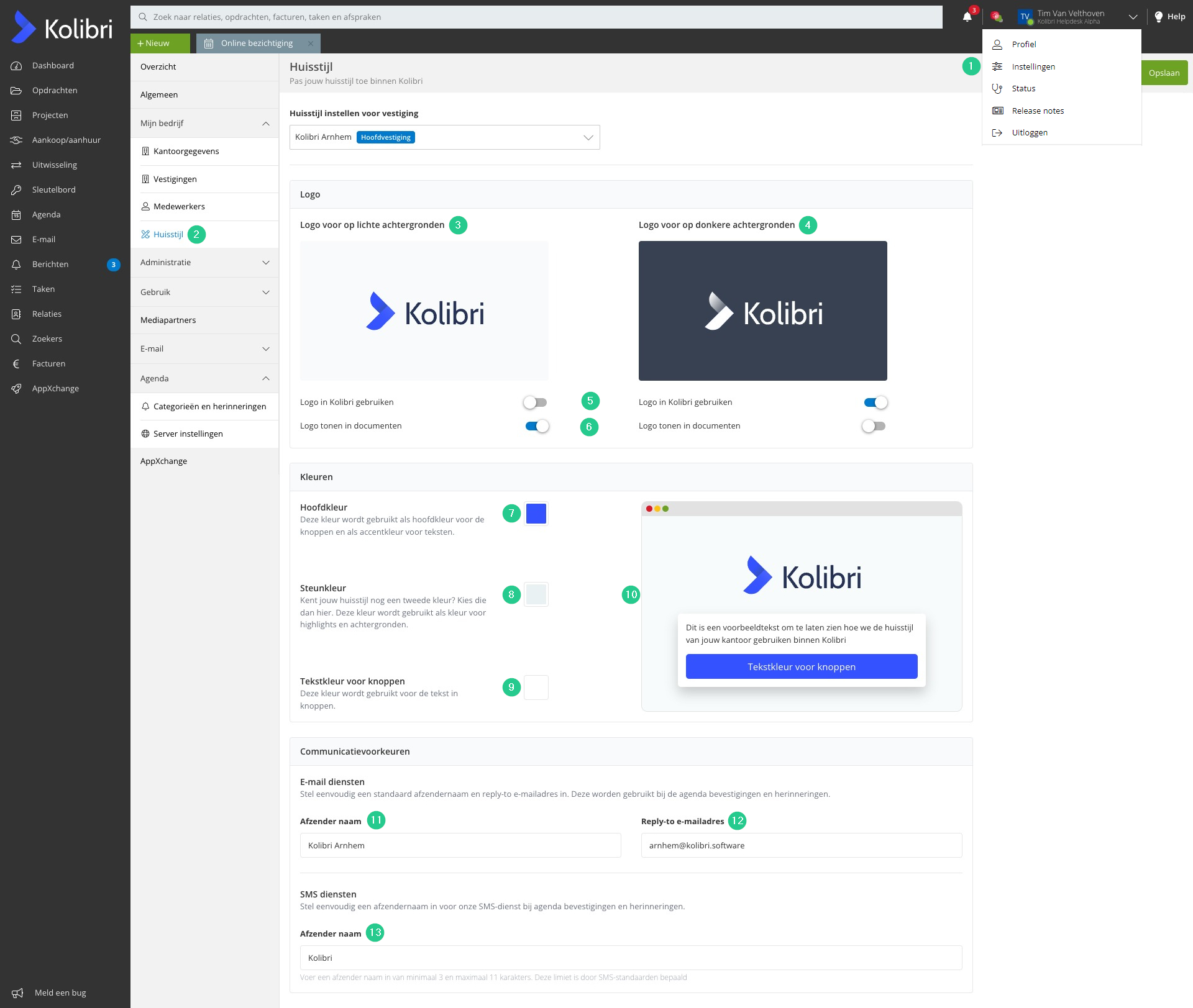Open Overzicht settings page

coord(204,67)
